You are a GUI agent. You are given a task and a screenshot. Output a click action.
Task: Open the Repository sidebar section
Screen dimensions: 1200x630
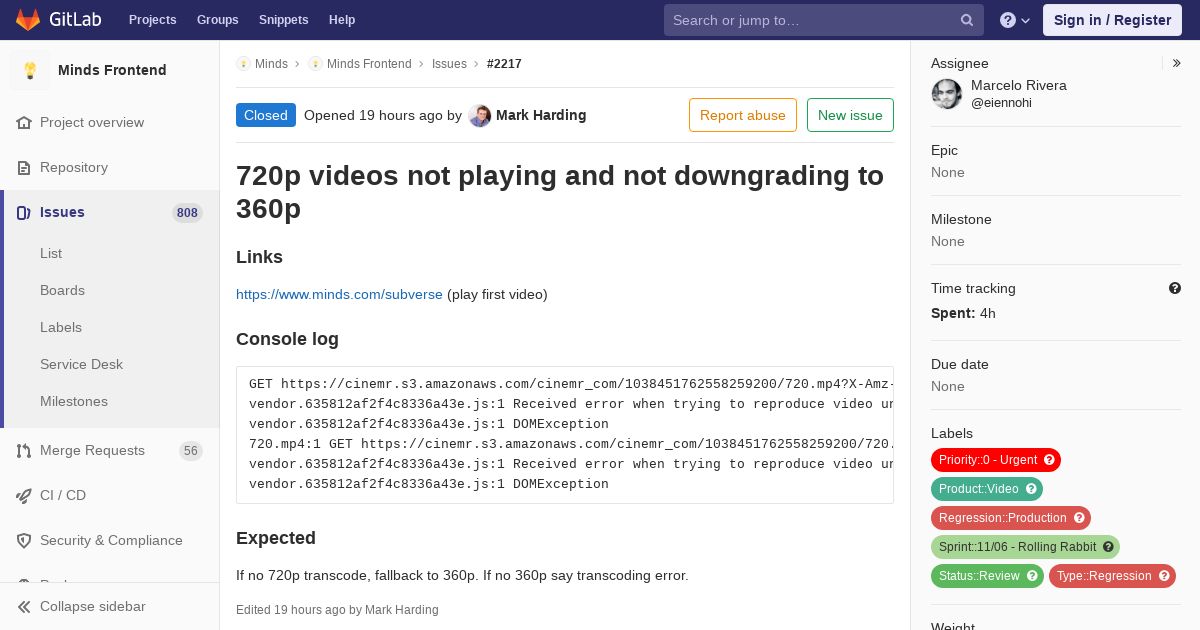pos(74,167)
